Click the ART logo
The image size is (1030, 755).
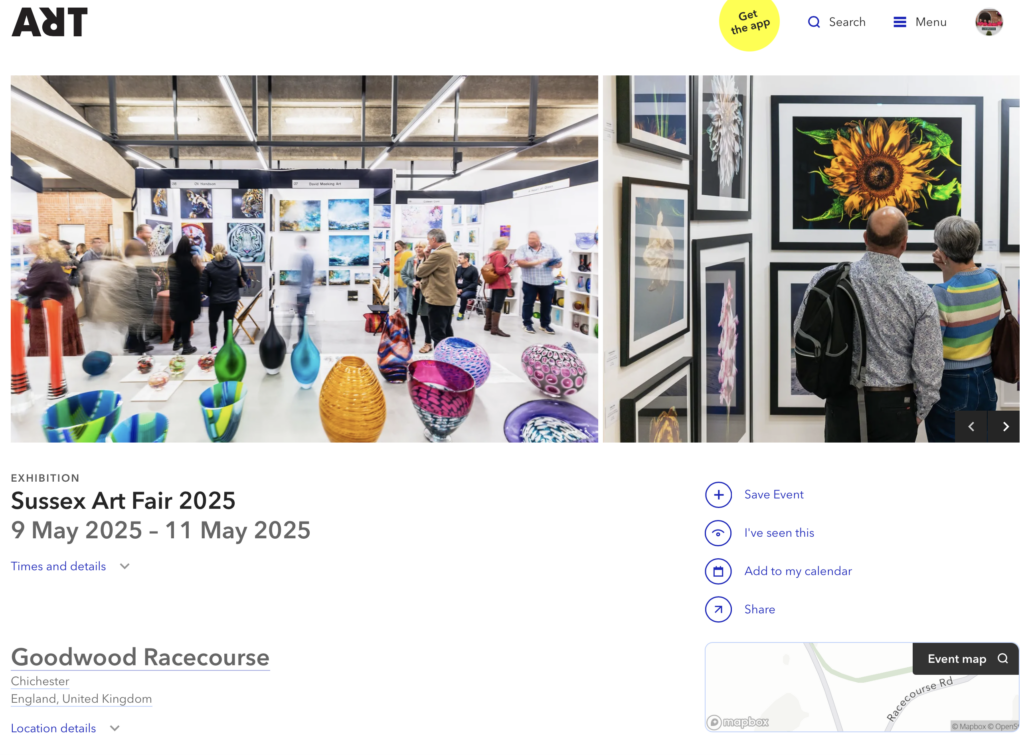(x=49, y=22)
